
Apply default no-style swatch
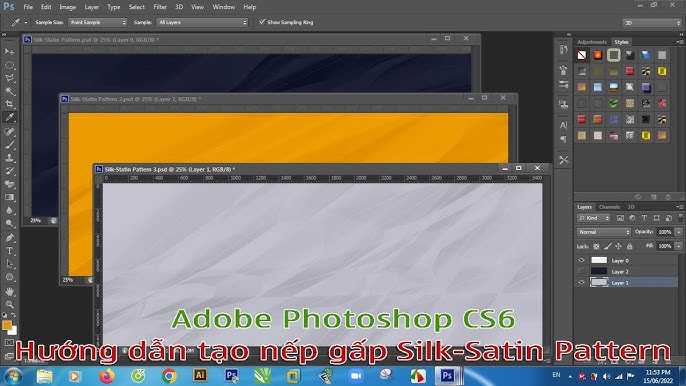tap(581, 55)
